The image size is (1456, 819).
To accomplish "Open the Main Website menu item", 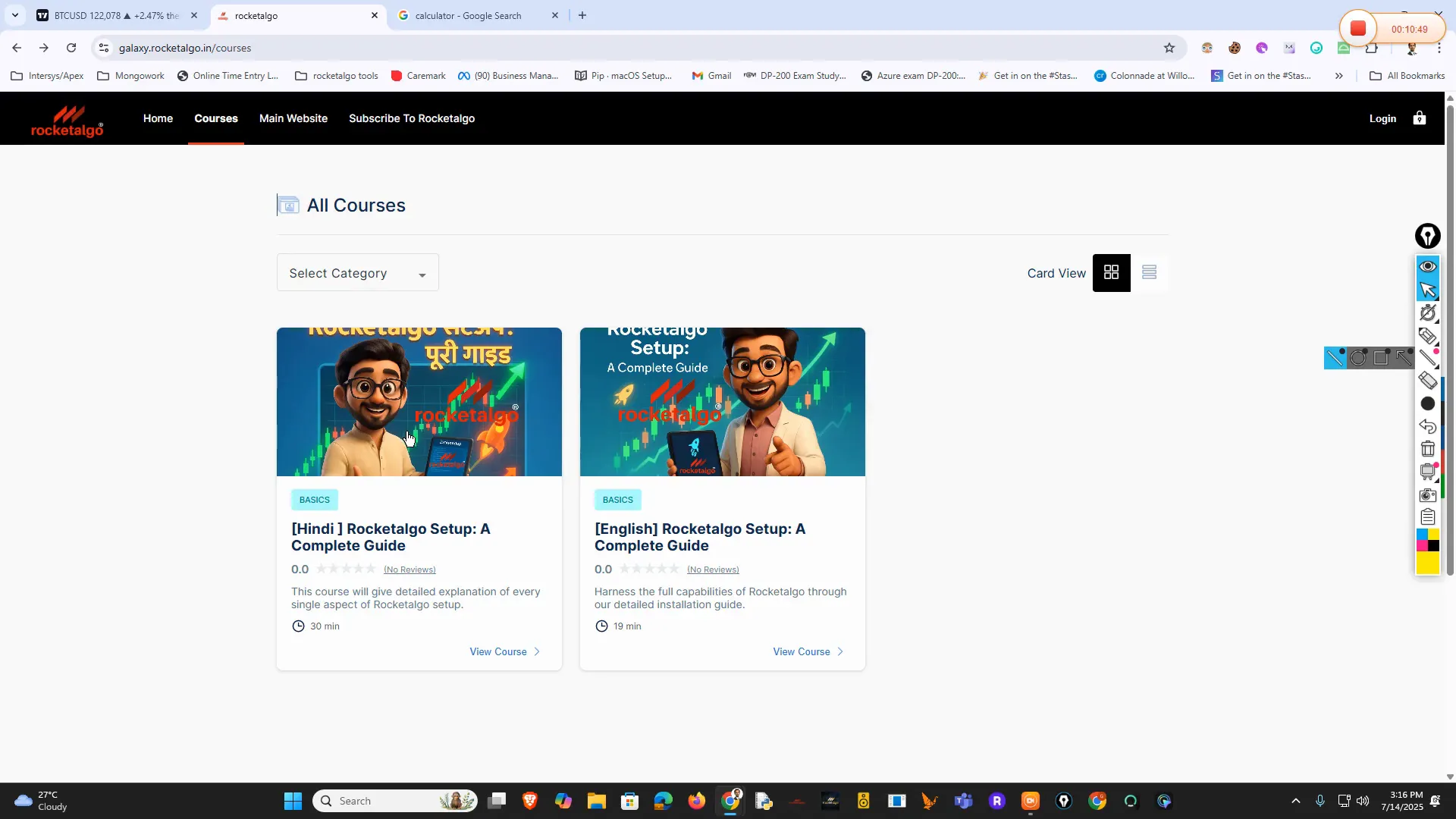I will [x=293, y=118].
